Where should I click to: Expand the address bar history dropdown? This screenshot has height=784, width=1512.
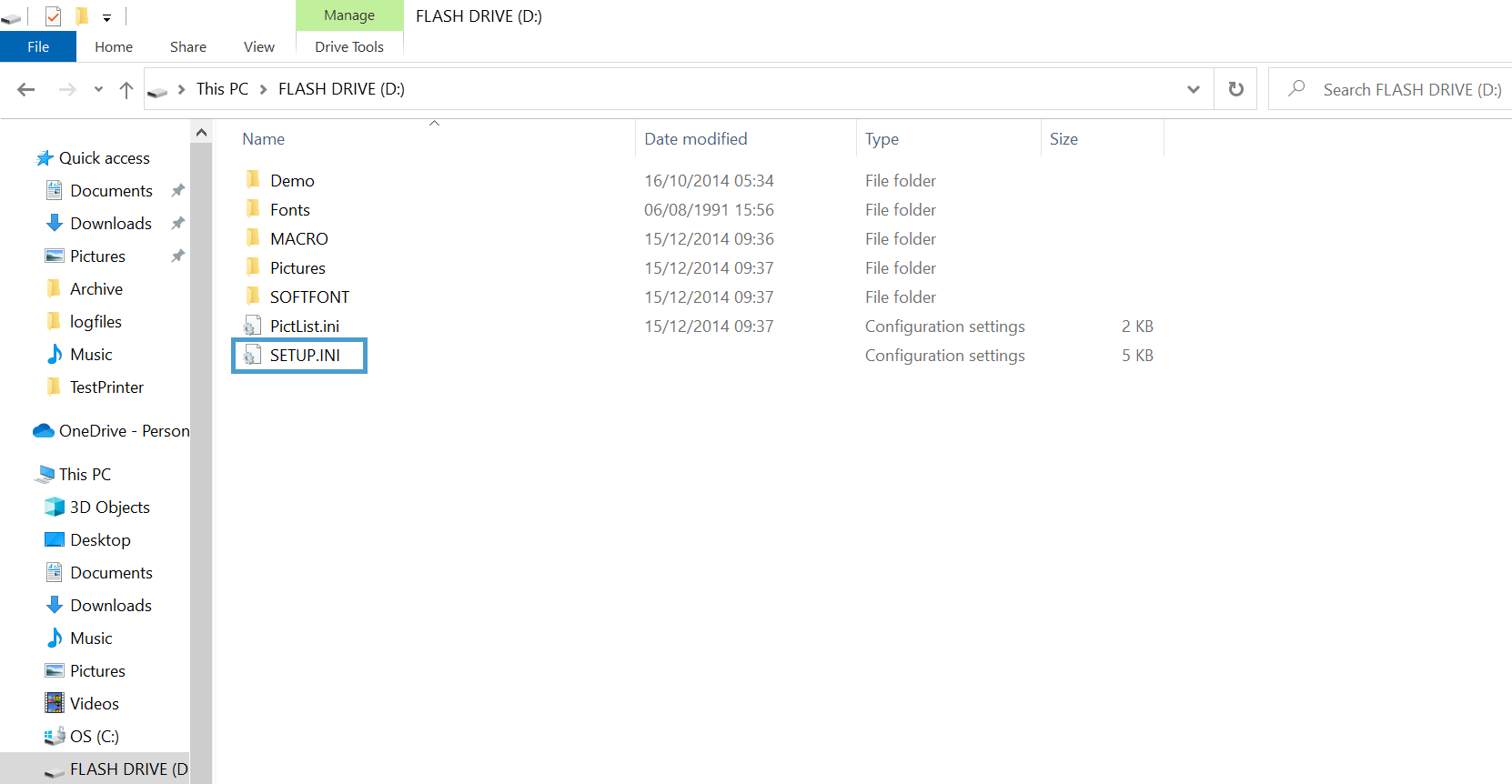(x=1194, y=89)
